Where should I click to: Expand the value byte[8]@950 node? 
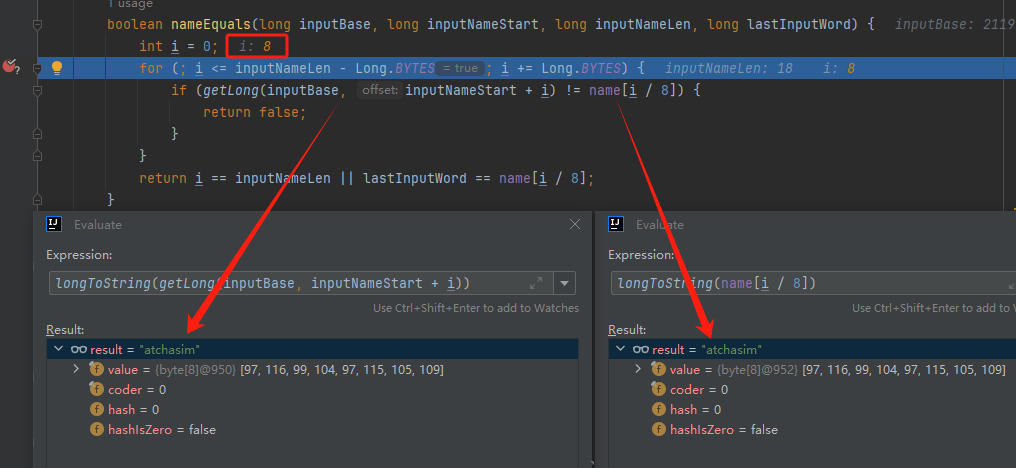point(76,369)
